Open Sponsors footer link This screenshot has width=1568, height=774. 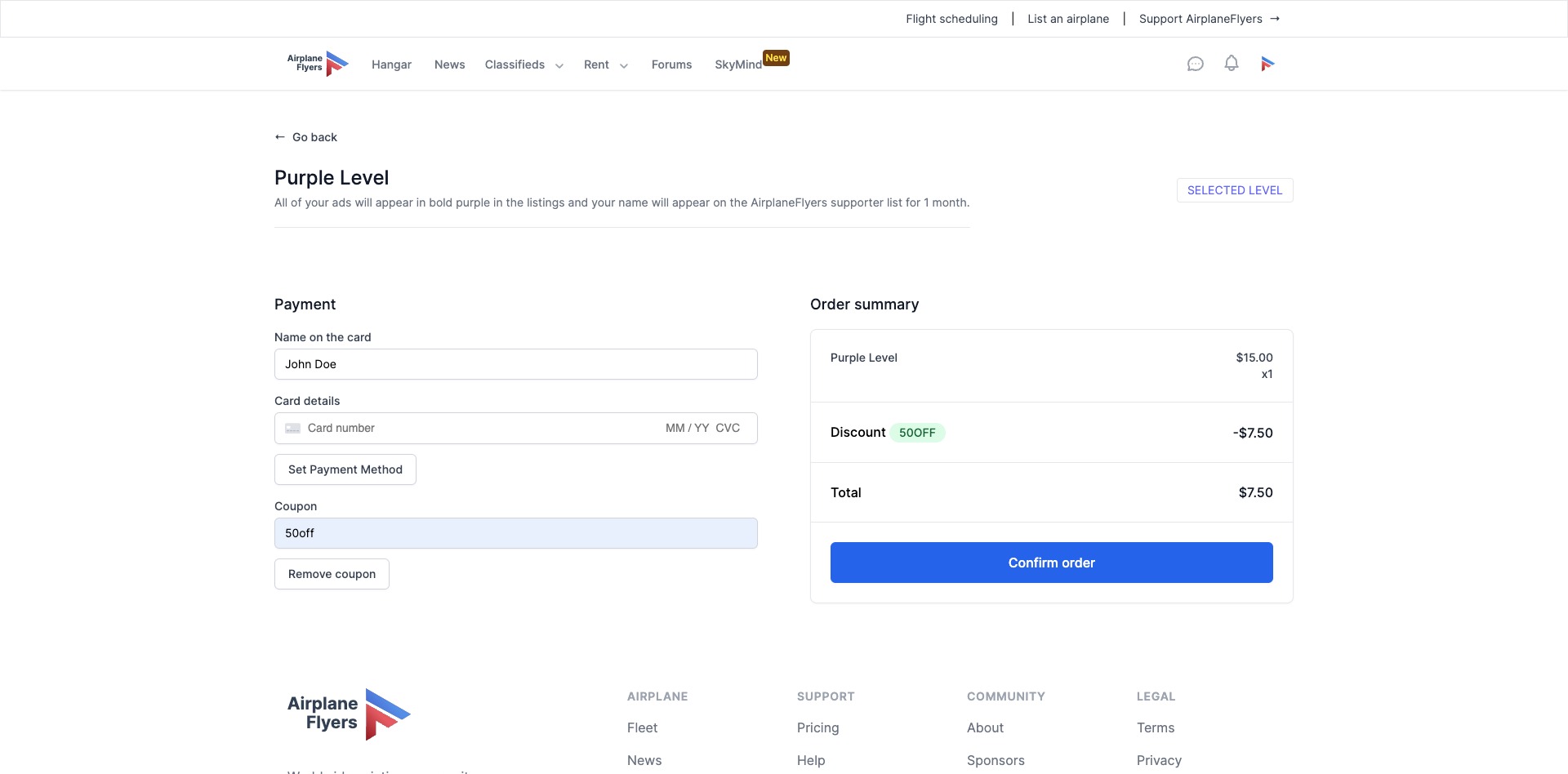996,760
